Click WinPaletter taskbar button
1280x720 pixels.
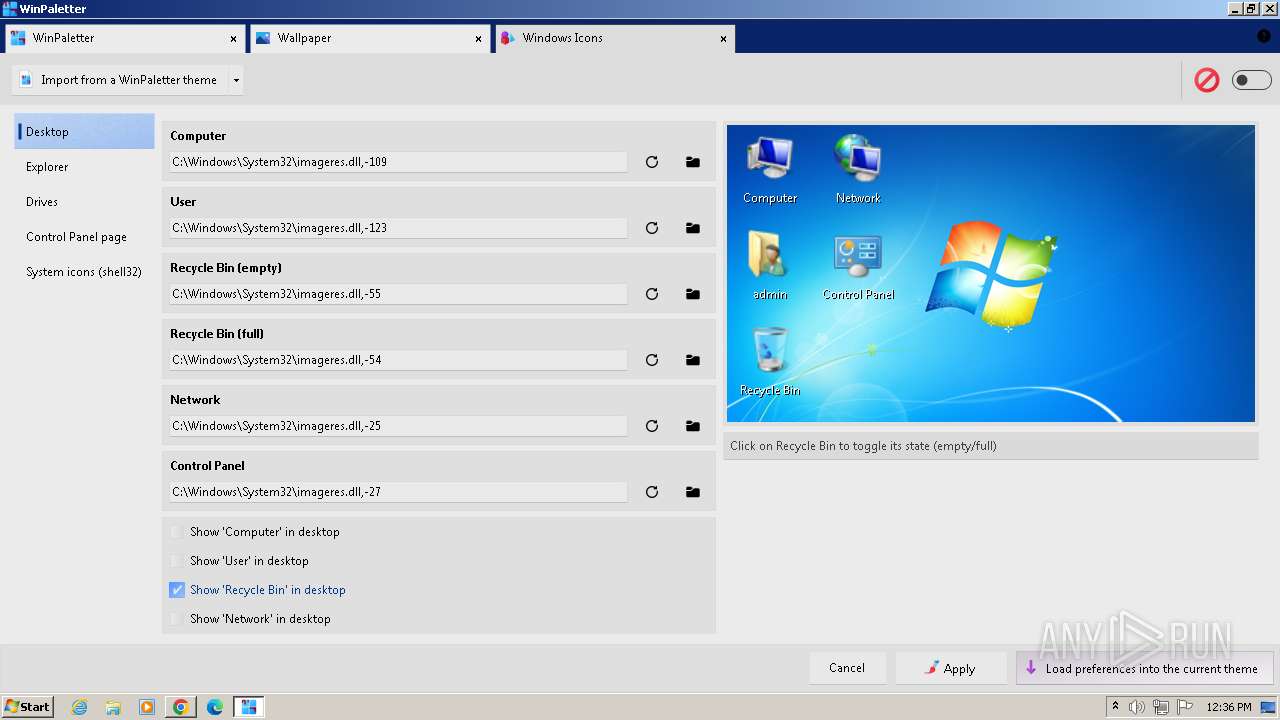[249, 707]
